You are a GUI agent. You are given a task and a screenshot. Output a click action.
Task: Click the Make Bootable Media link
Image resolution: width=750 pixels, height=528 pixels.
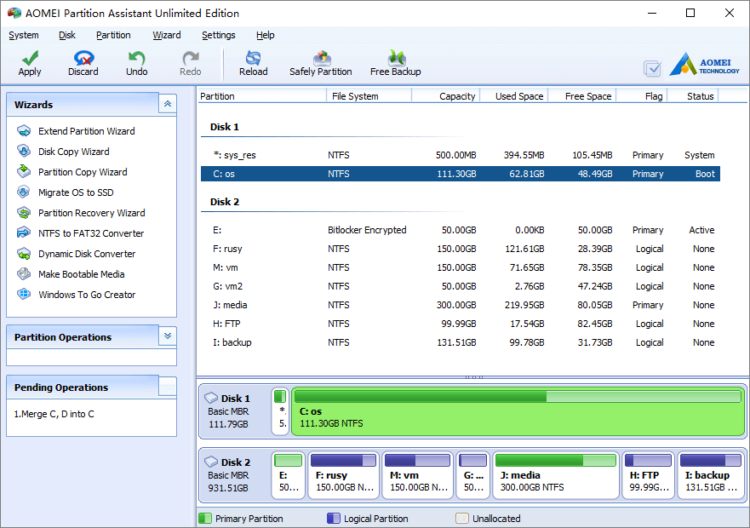[81, 274]
